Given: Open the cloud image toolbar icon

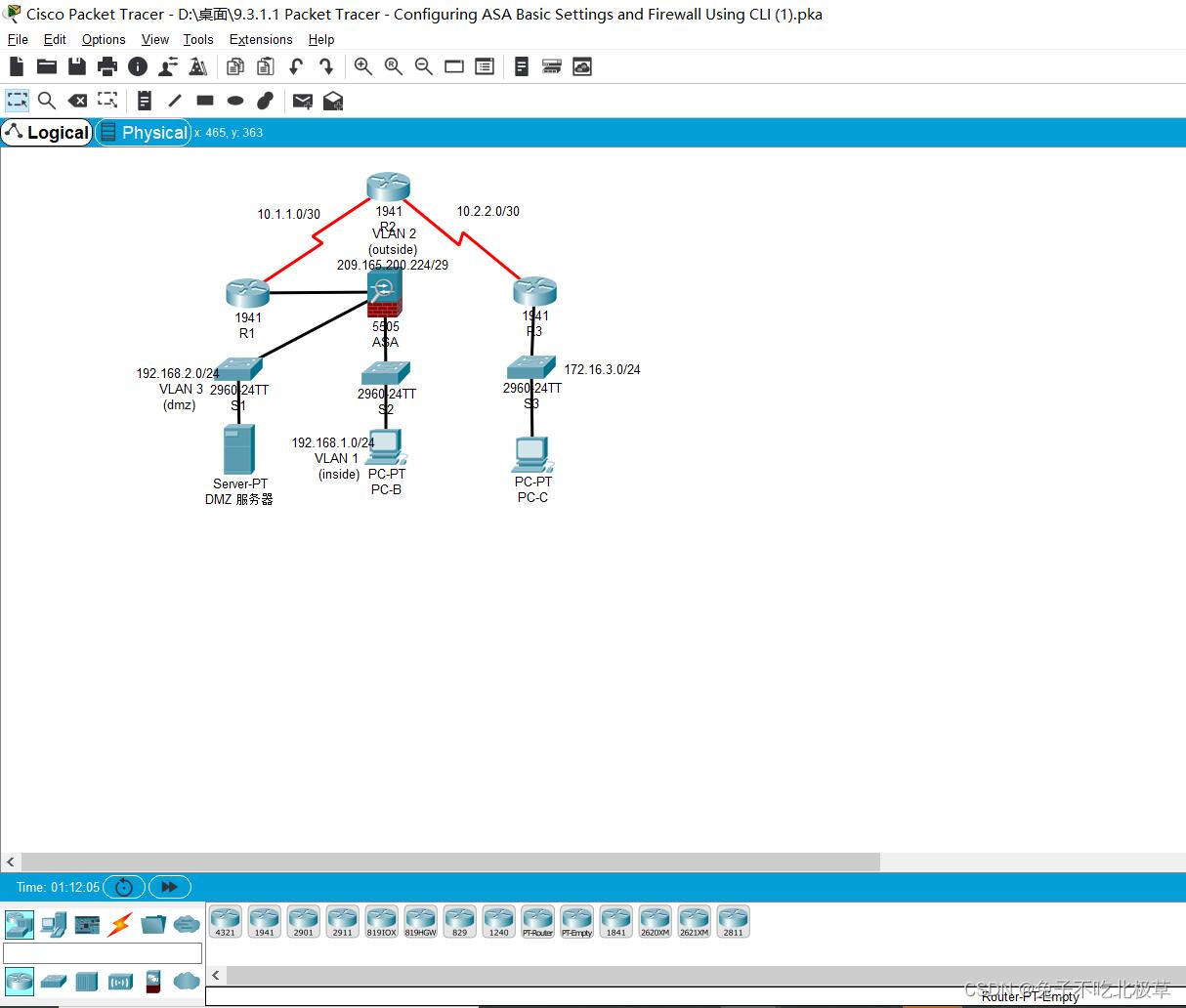Looking at the screenshot, I should tap(582, 66).
